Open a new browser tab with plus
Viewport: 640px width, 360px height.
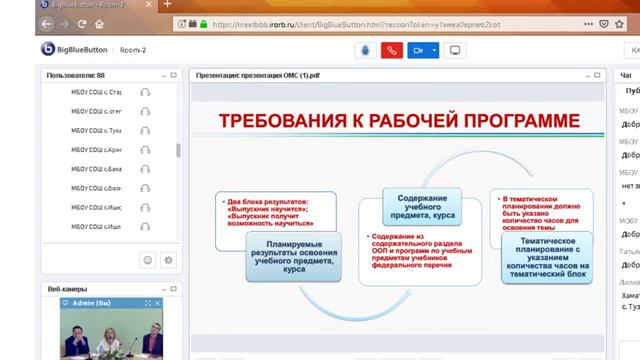click(x=167, y=4)
